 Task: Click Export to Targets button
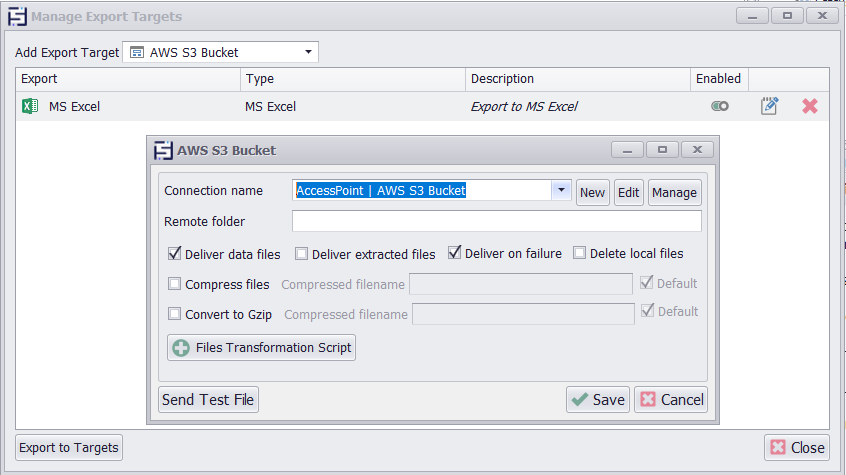pyautogui.click(x=69, y=447)
